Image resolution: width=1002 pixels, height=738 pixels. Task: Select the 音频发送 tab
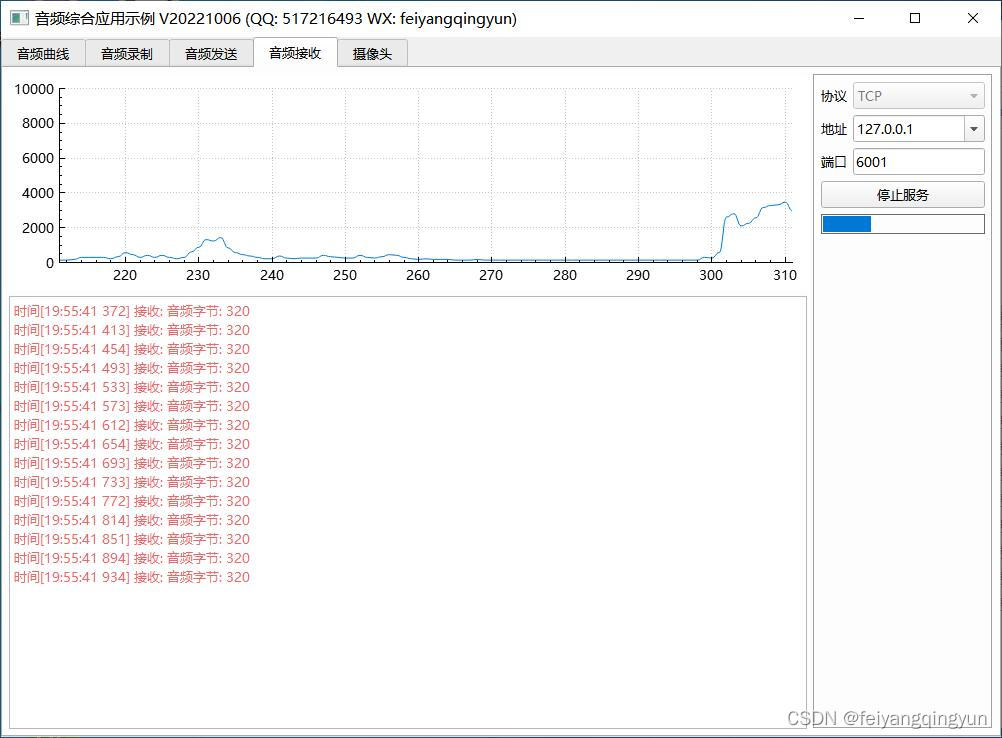[x=211, y=54]
